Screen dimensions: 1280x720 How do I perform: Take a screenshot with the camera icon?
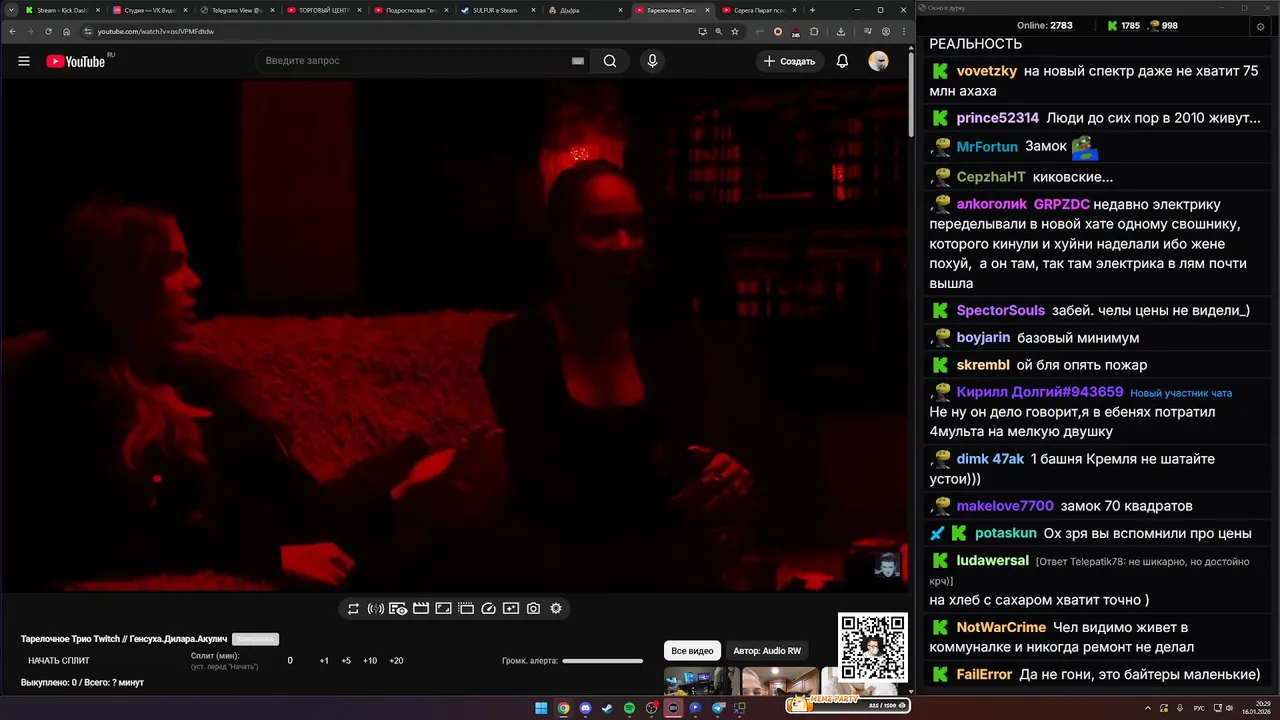tap(534, 608)
